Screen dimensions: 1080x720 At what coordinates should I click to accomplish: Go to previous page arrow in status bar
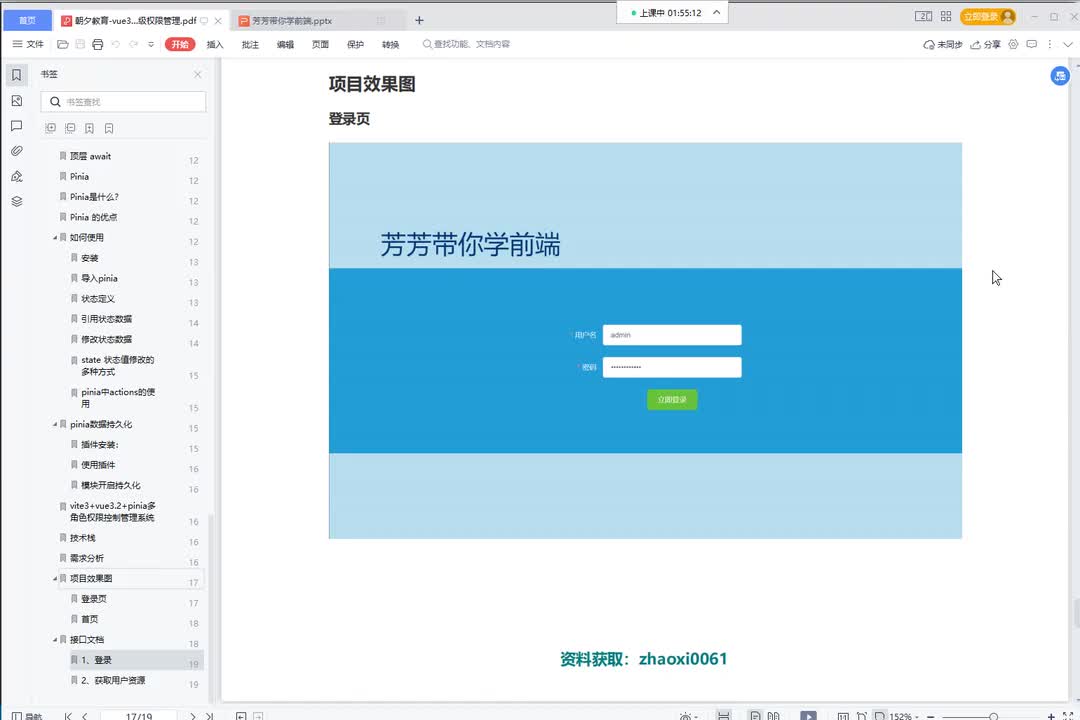[85, 716]
